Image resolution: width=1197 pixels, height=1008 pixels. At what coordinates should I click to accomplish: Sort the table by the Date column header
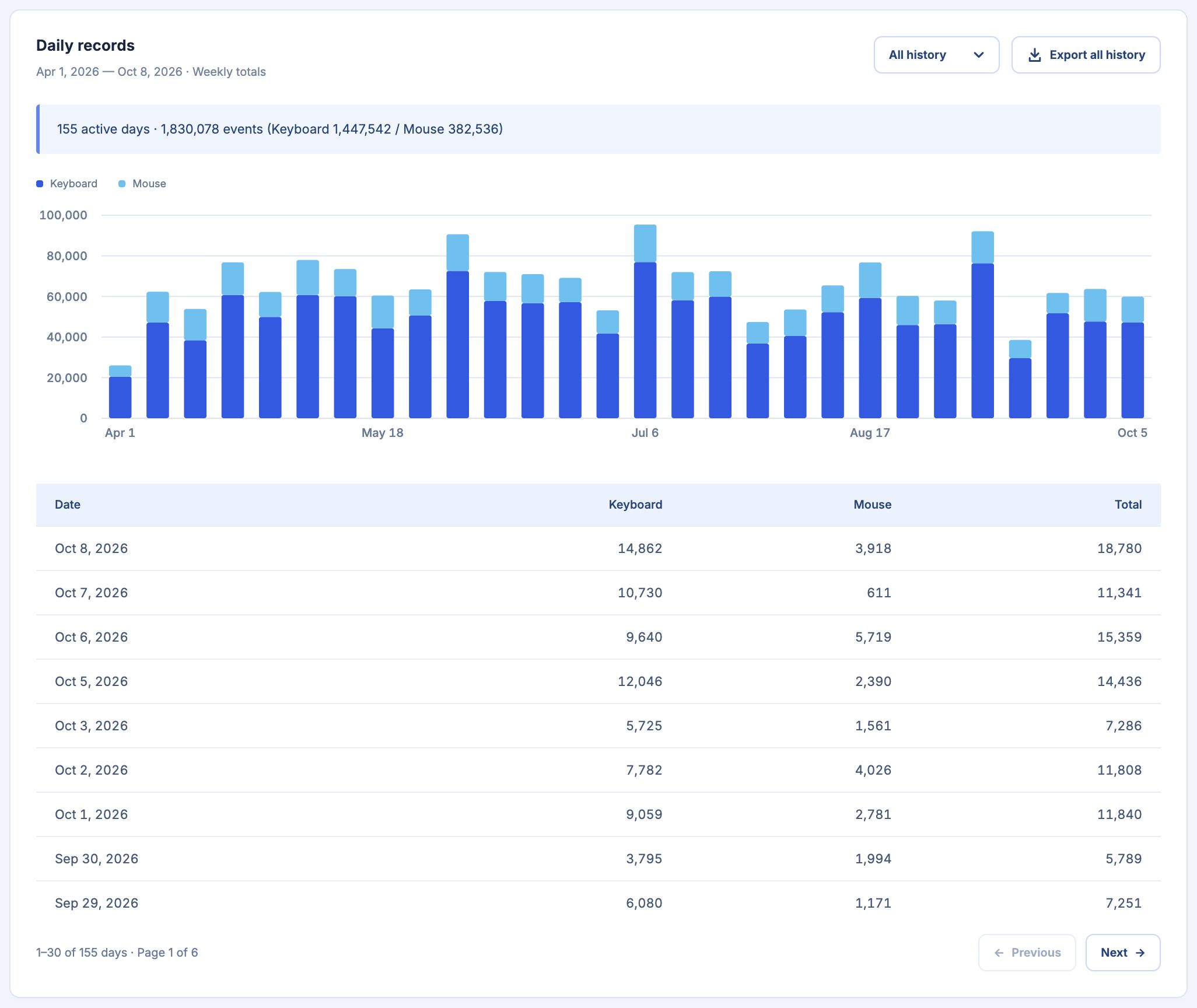[x=68, y=505]
